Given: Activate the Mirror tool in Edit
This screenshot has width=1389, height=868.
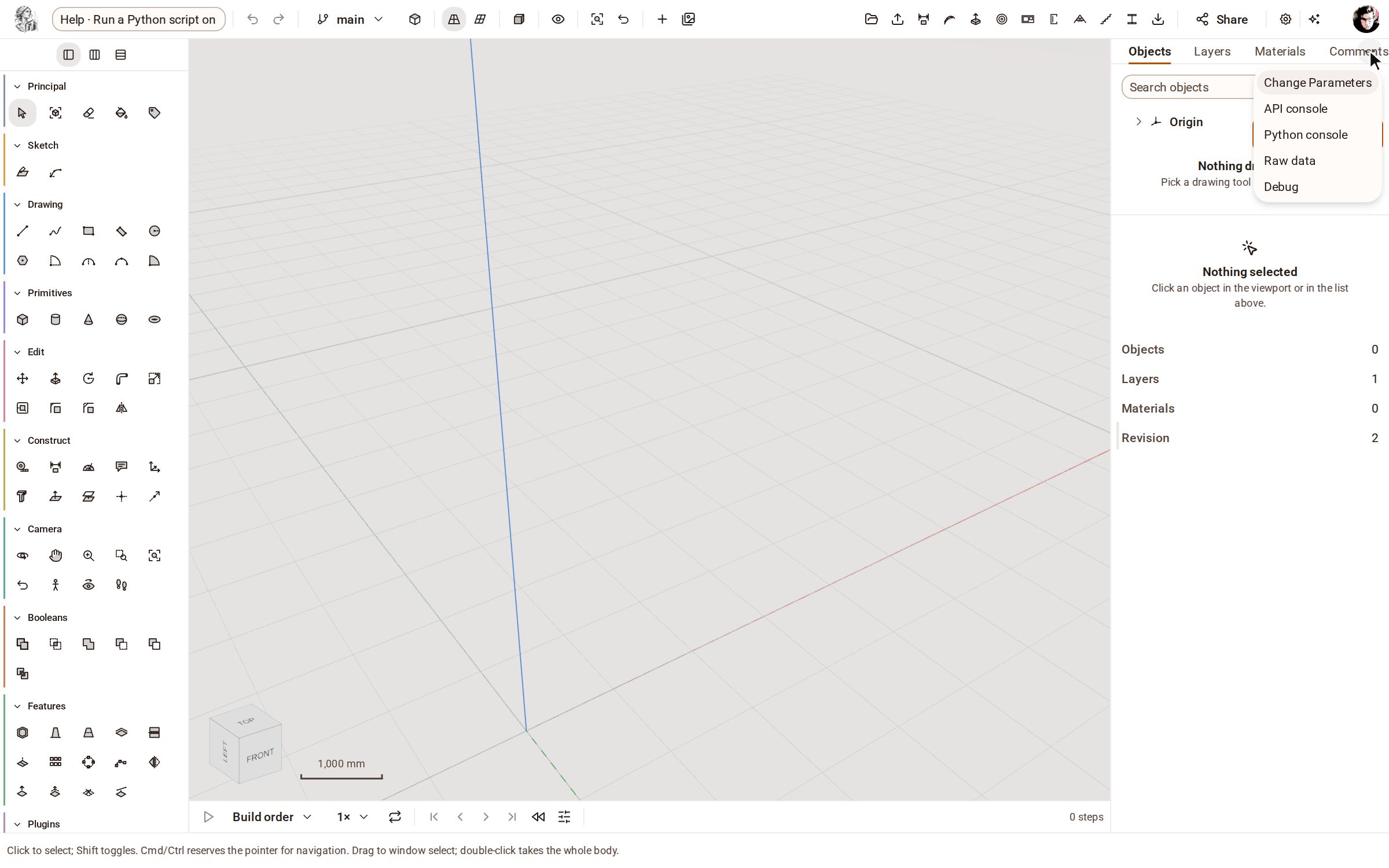Looking at the screenshot, I should [x=122, y=408].
